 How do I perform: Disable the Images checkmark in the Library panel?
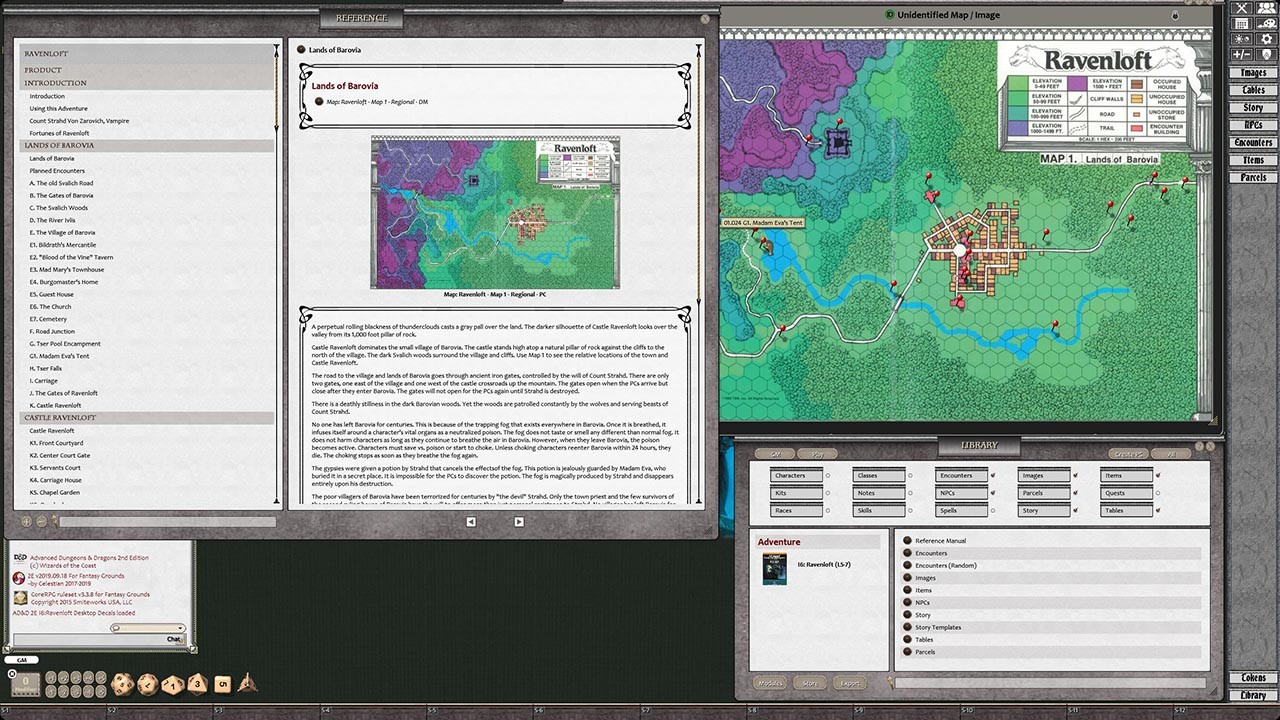[x=1075, y=475]
